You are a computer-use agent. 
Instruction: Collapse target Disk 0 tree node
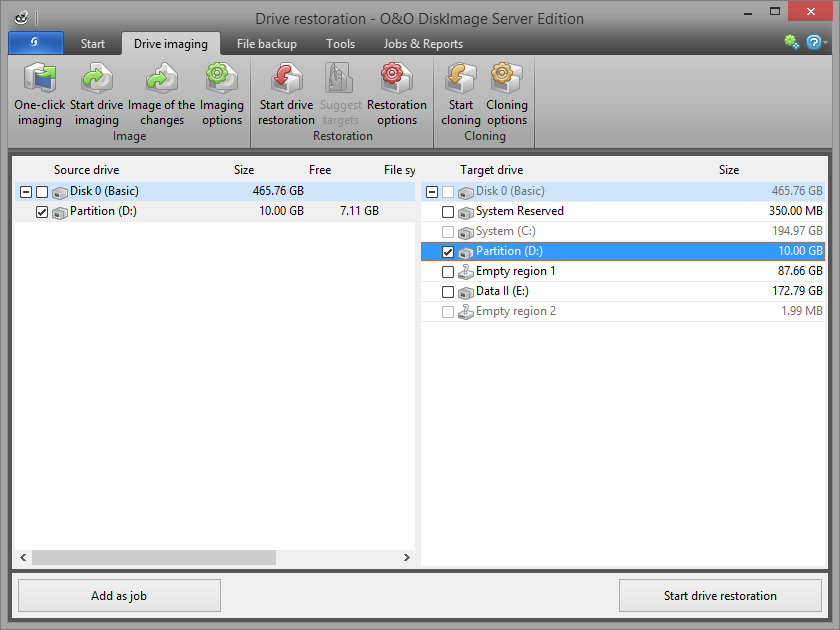[x=432, y=192]
